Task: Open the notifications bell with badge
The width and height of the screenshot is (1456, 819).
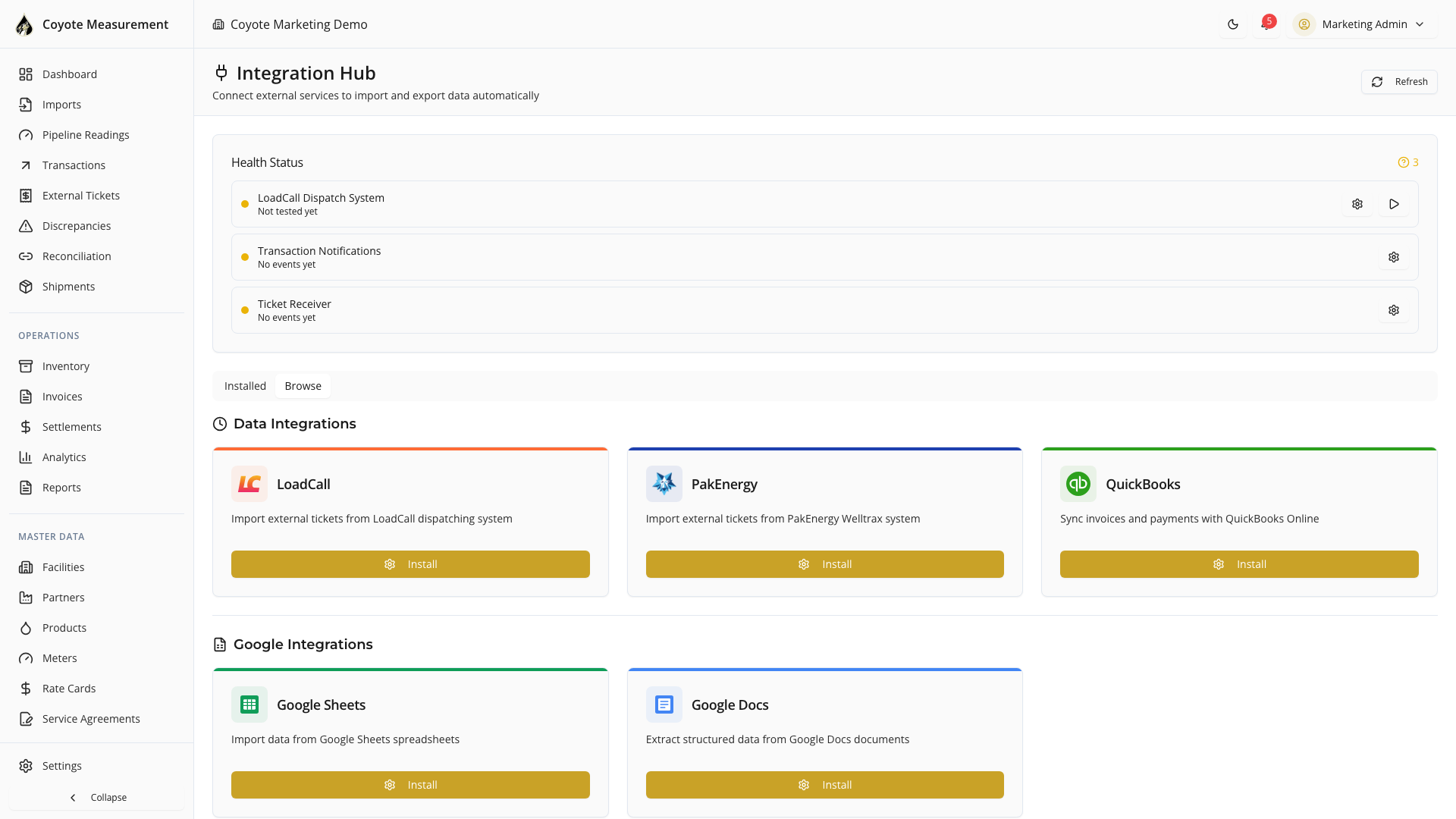Action: point(1266,24)
